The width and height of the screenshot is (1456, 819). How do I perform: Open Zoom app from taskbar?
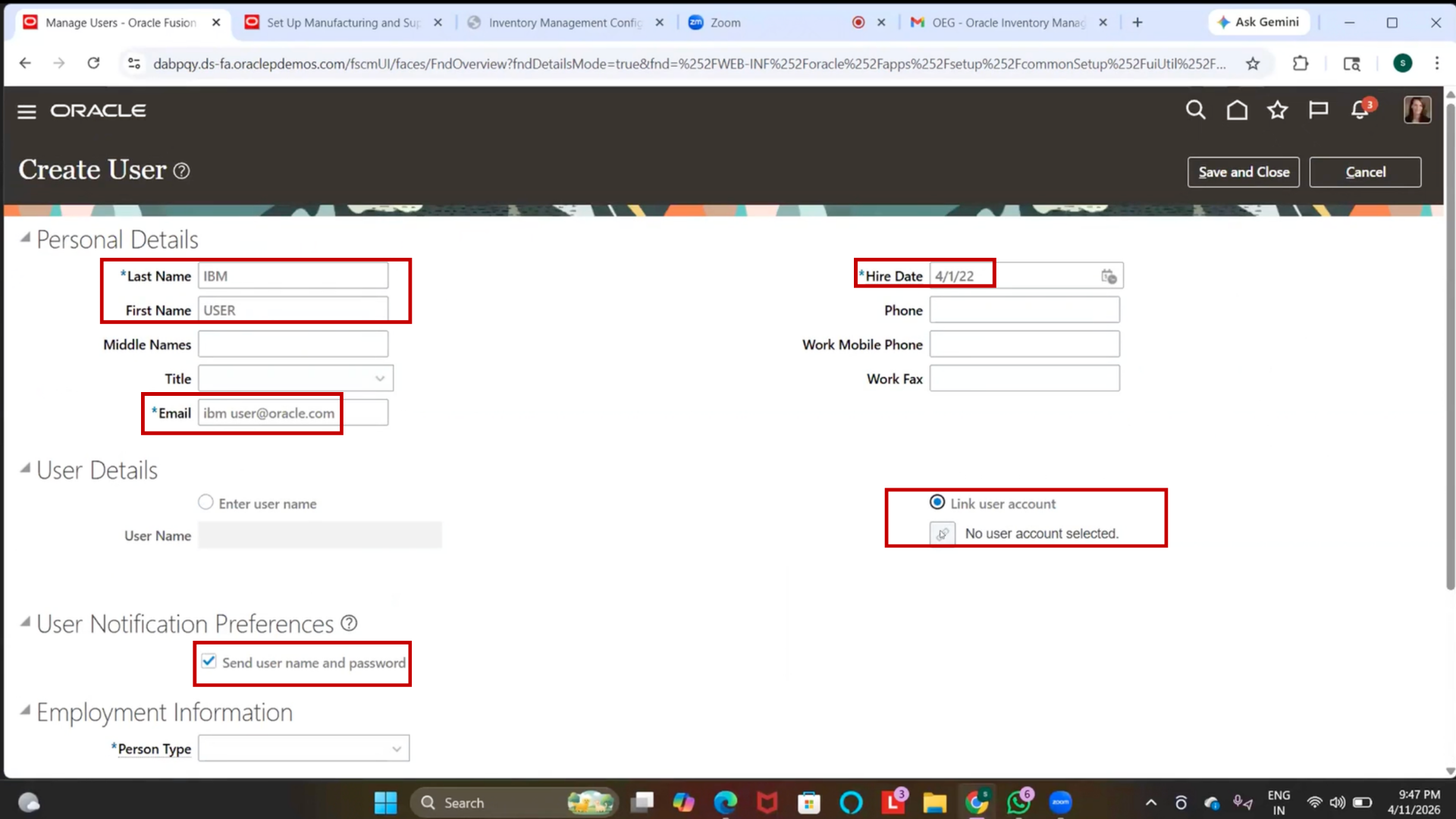point(1060,802)
